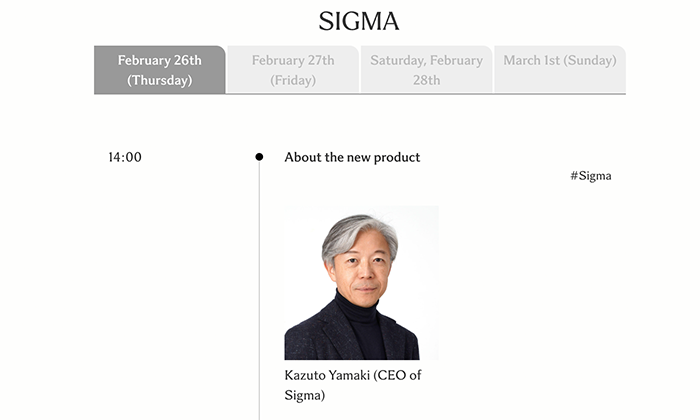
Task: Select the February 26th (Thursday) tab
Action: (160, 70)
